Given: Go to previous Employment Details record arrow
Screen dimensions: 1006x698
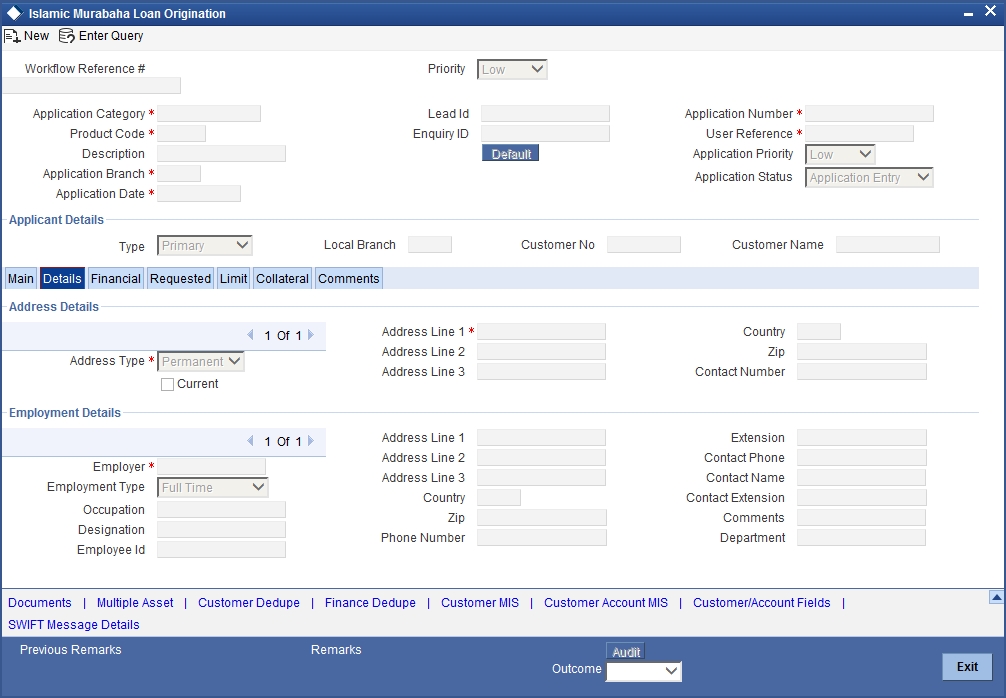Looking at the screenshot, I should click(250, 441).
